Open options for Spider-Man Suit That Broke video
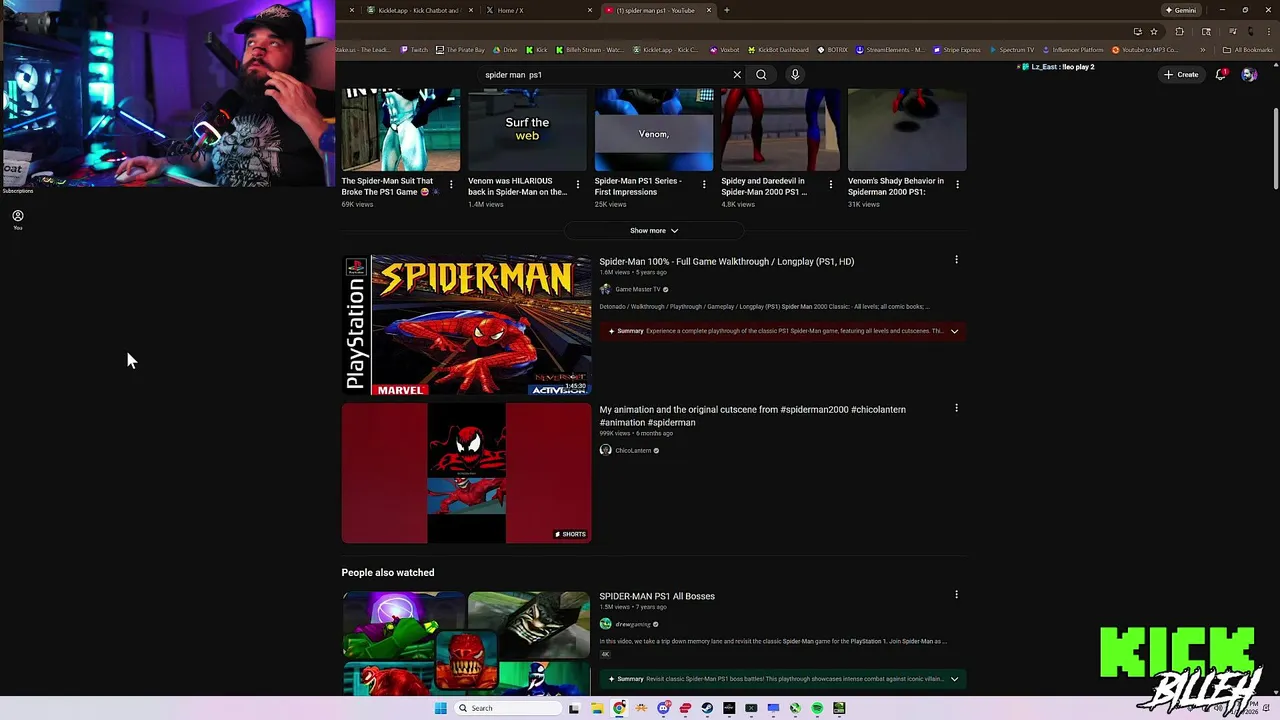1280x720 pixels. pos(451,184)
